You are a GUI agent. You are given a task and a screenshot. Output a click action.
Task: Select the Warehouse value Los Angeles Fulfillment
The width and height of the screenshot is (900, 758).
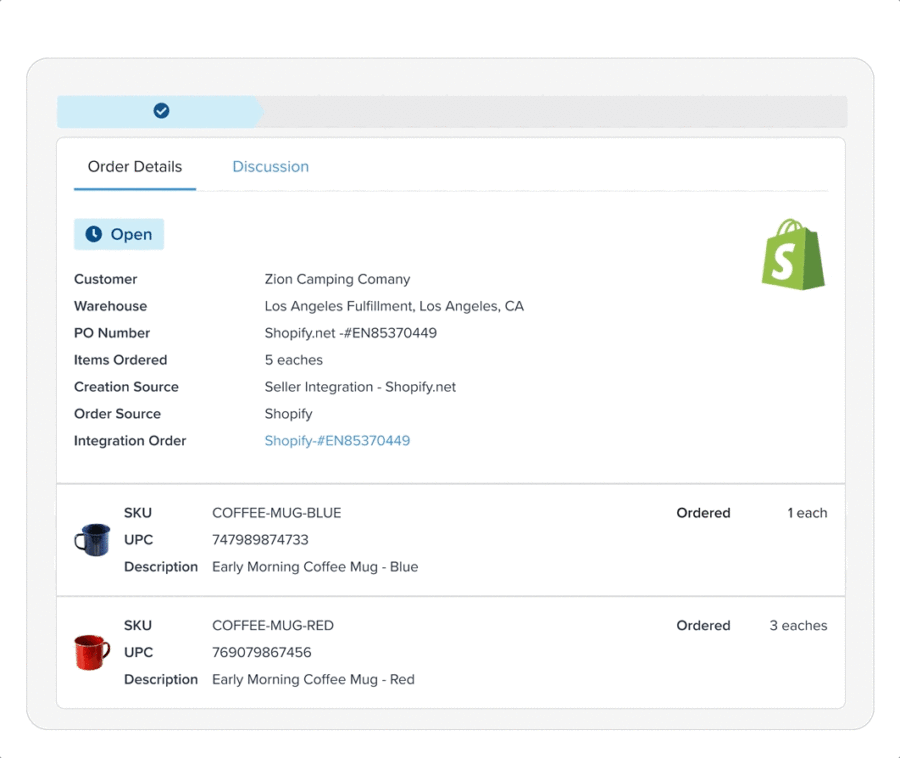(x=392, y=305)
